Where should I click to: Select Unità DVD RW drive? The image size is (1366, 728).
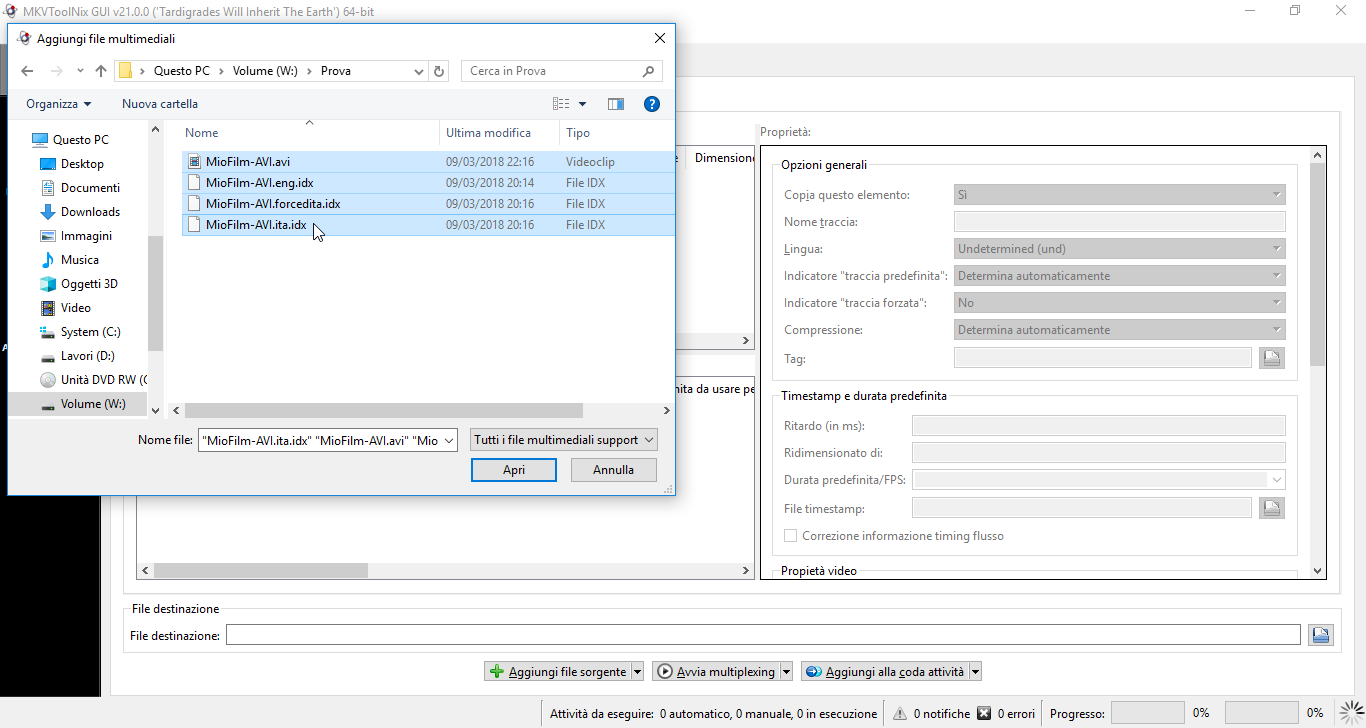pos(93,380)
